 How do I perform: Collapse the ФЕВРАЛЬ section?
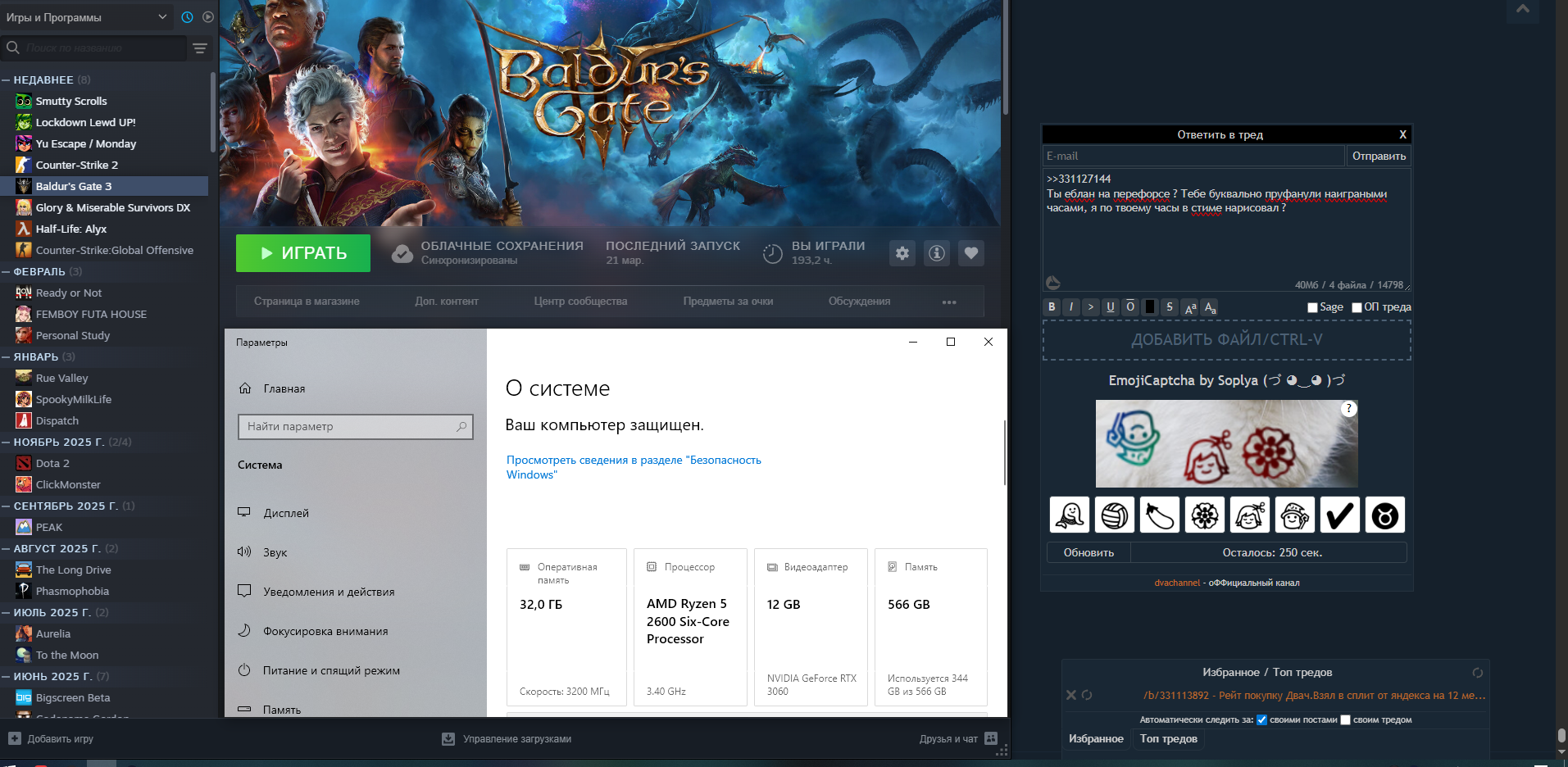point(6,271)
